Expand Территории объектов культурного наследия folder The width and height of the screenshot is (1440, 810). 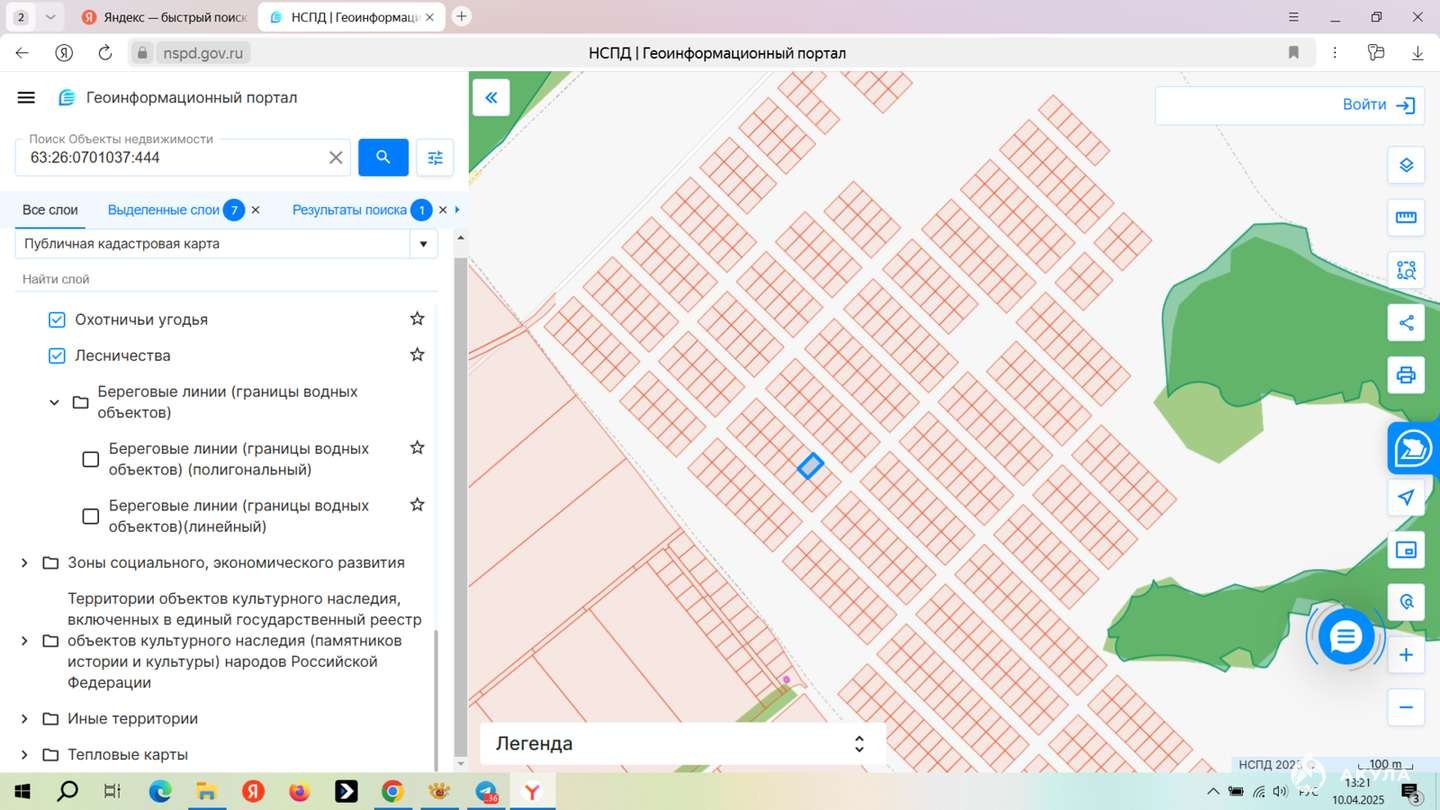click(24, 641)
